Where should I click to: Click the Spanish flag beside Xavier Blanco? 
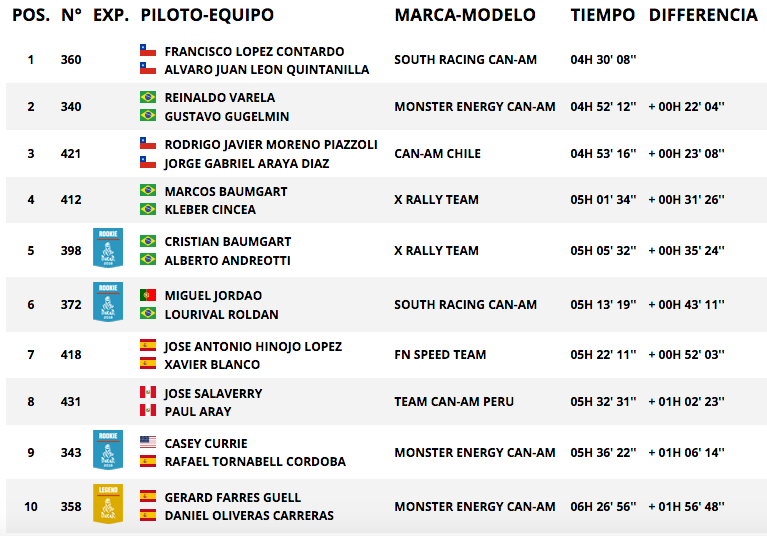pos(148,363)
